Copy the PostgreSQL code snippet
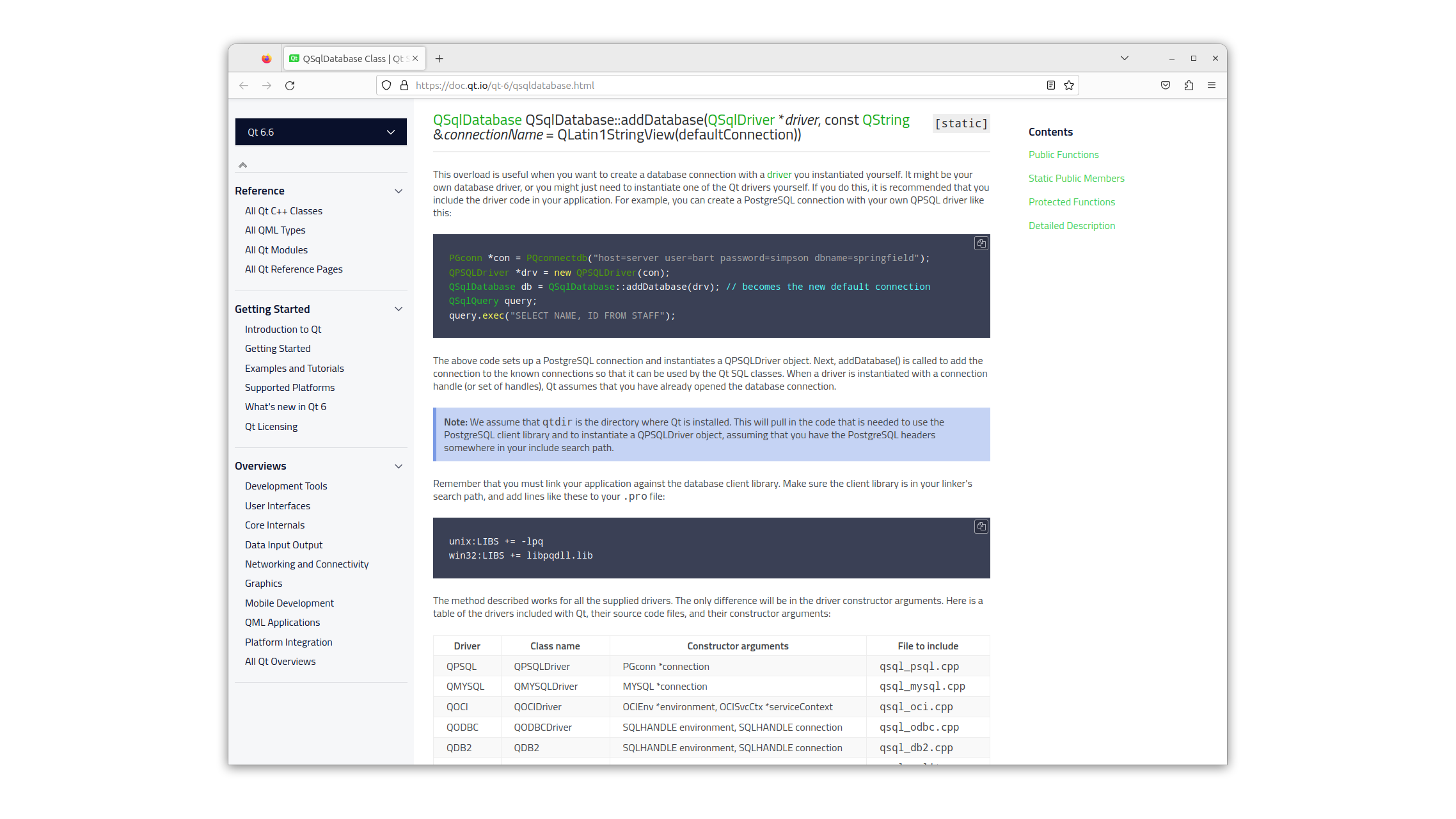Screen dimensions: 1456x819 pyautogui.click(x=981, y=243)
